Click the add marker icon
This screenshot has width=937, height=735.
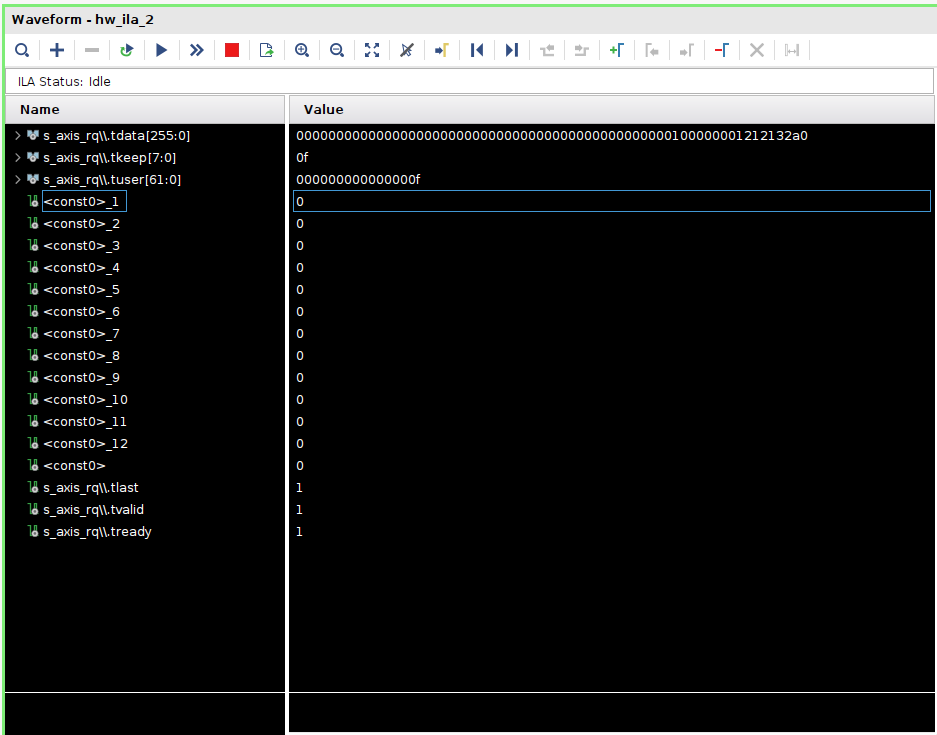616,50
